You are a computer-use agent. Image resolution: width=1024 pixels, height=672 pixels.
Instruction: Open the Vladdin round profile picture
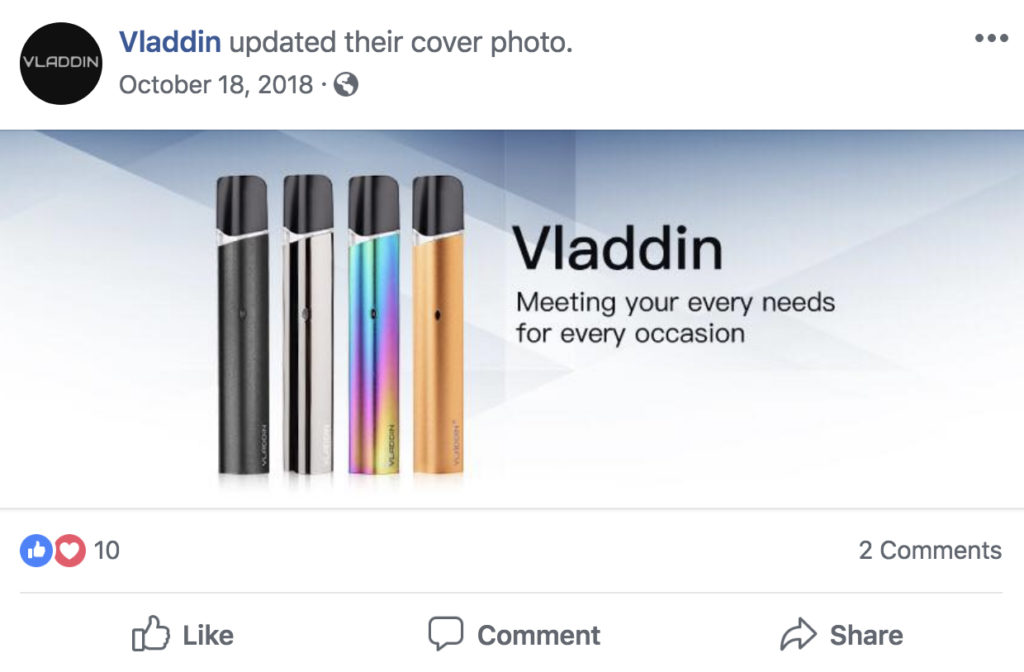[61, 63]
